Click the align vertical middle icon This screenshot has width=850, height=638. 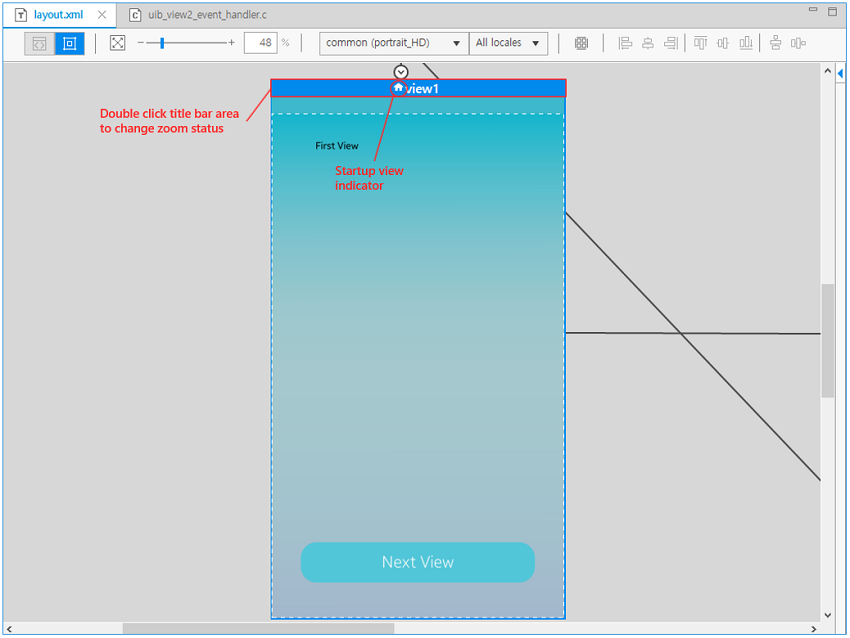723,43
